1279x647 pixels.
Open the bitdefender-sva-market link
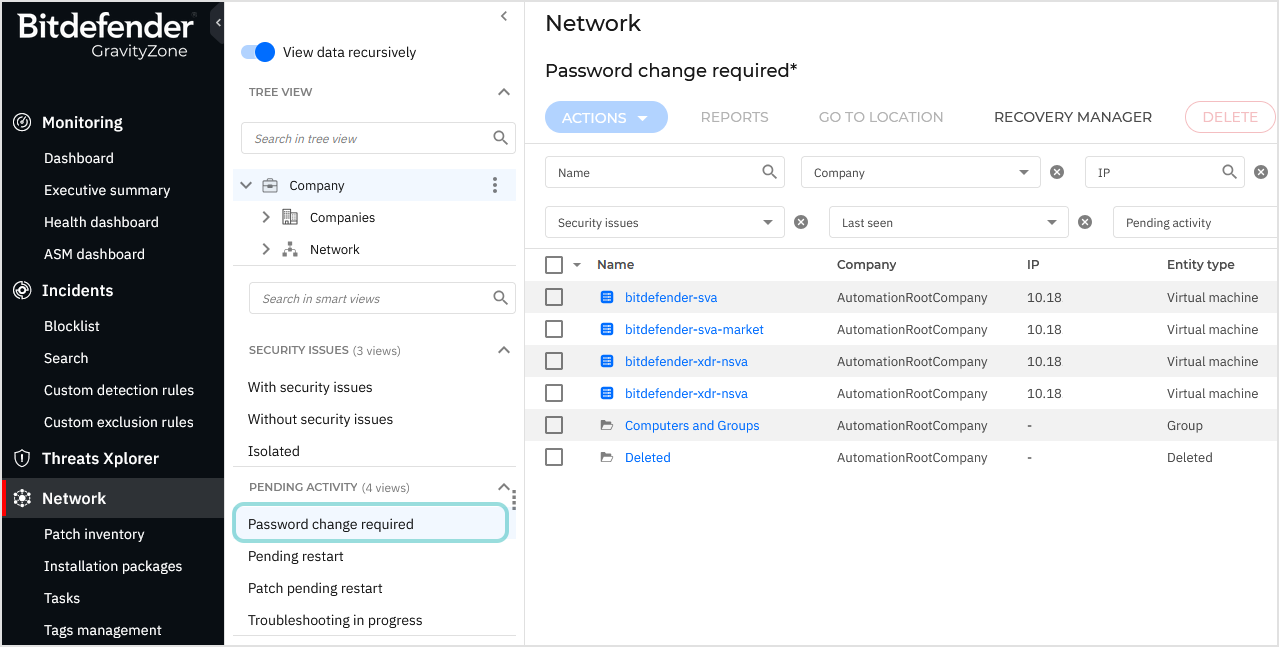[694, 329]
